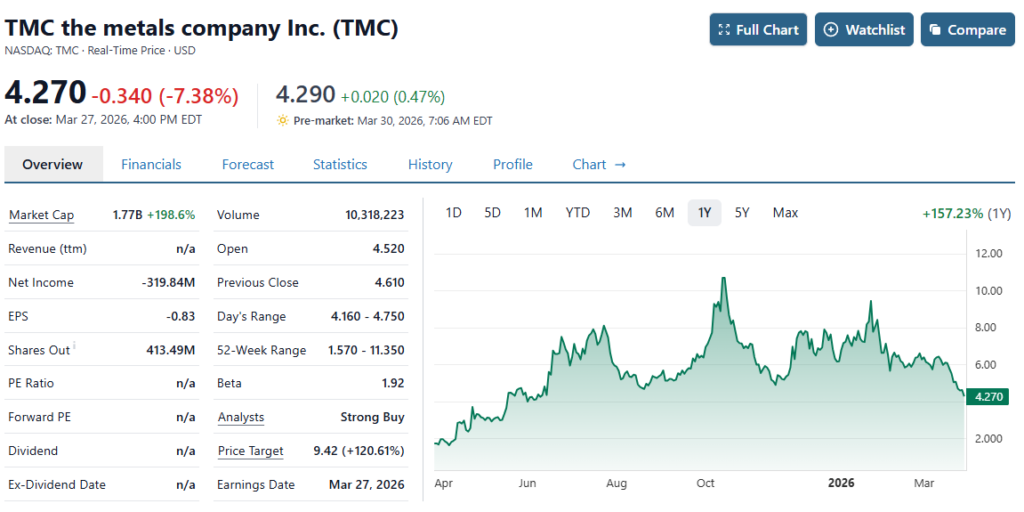1024x512 pixels.
Task: Select the 6M chart range
Action: click(x=664, y=212)
